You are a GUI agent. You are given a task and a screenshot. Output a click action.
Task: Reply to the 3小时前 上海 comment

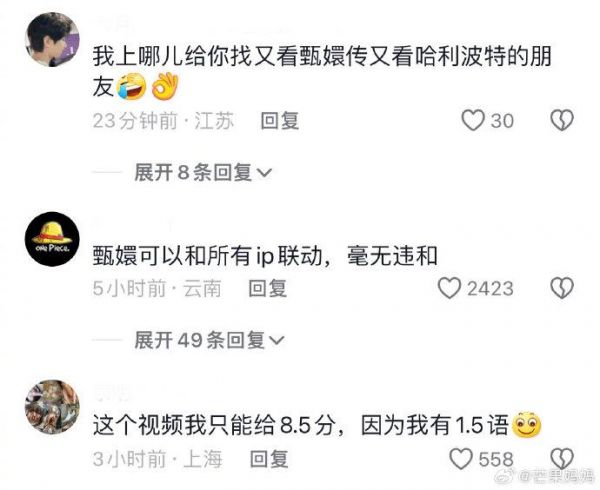click(x=269, y=459)
